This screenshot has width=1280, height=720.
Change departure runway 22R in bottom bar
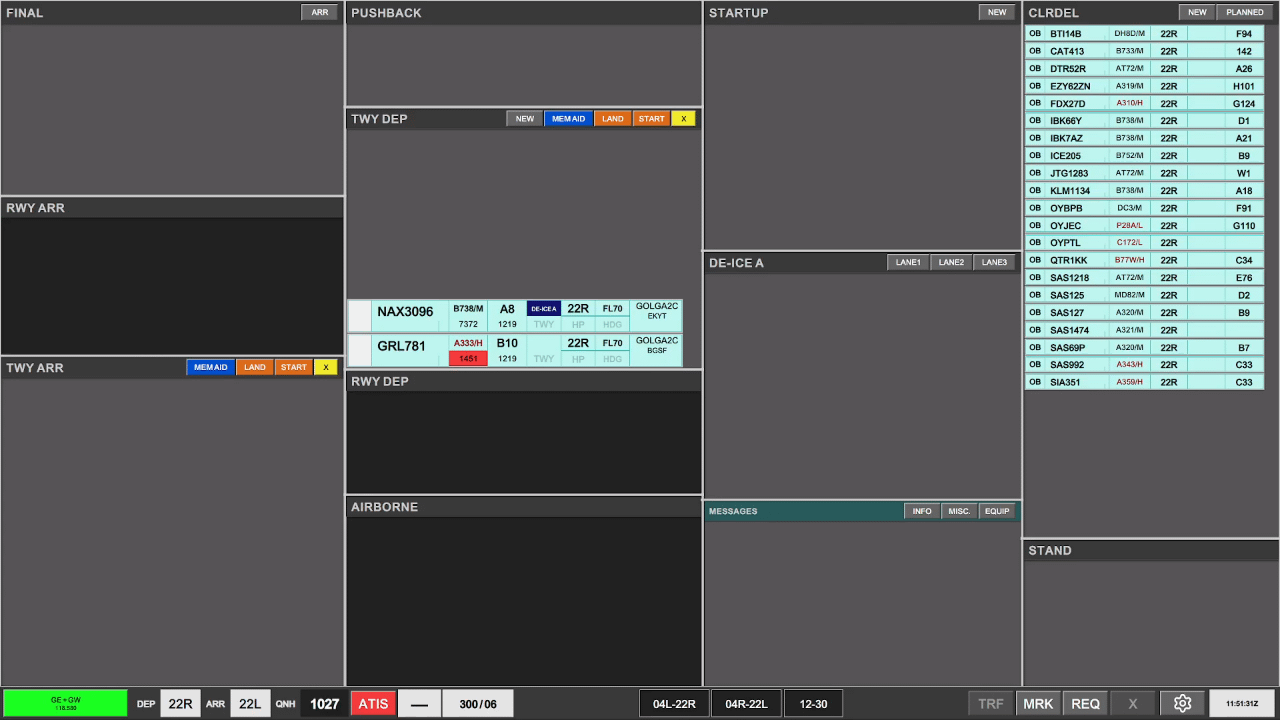tap(180, 703)
